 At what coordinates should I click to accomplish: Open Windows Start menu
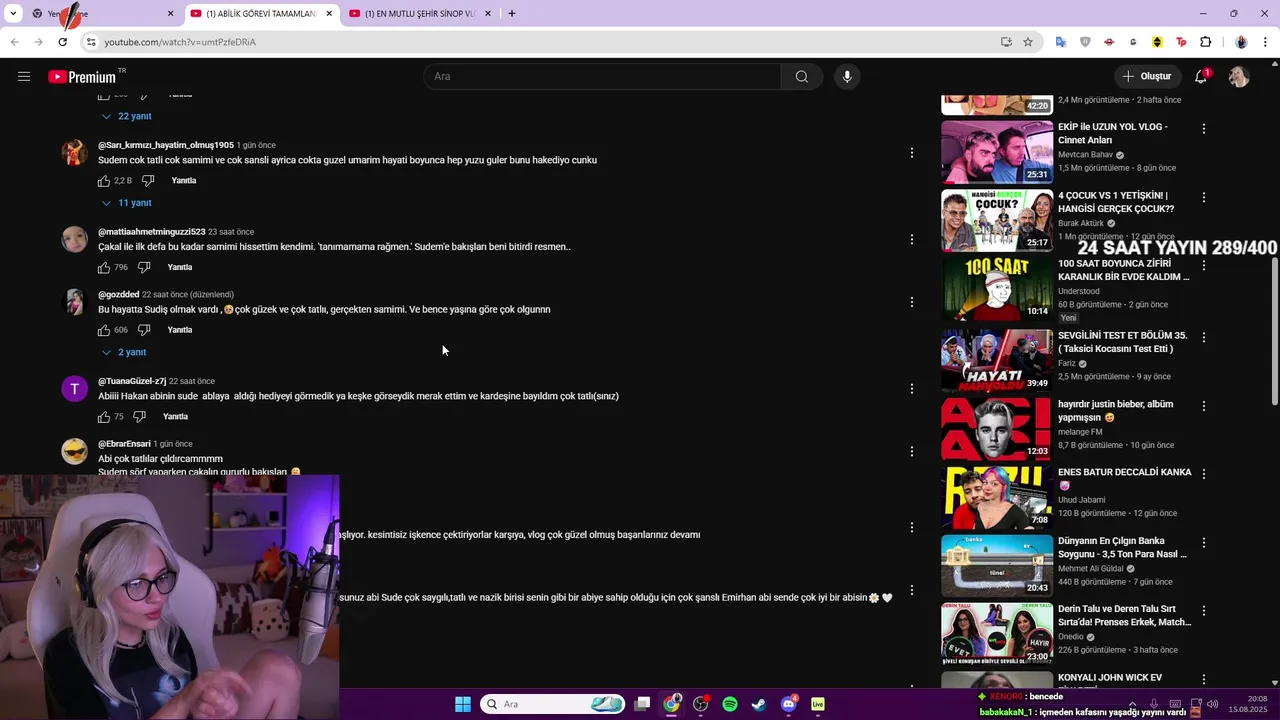pyautogui.click(x=462, y=704)
